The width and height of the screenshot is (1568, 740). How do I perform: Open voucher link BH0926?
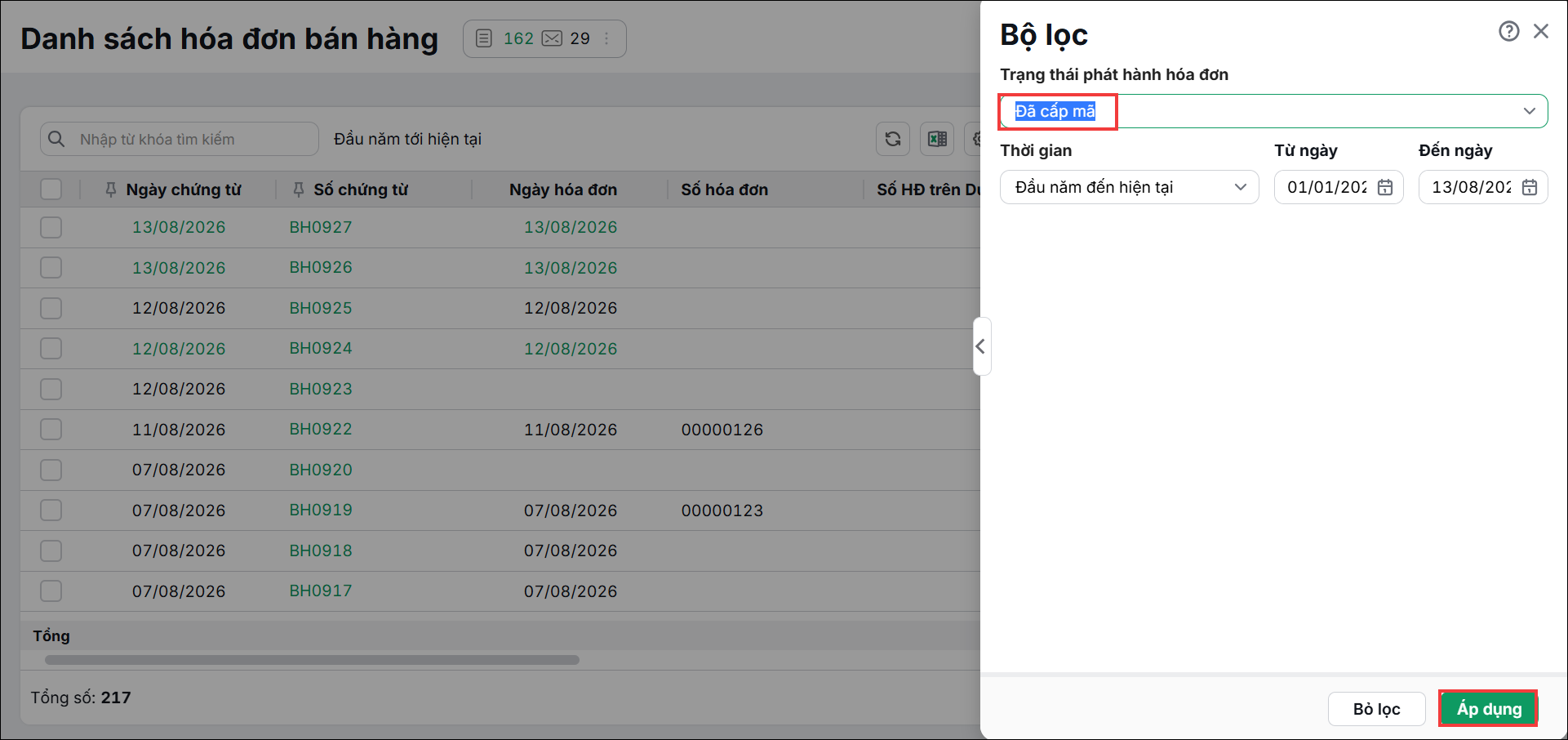[x=321, y=268]
